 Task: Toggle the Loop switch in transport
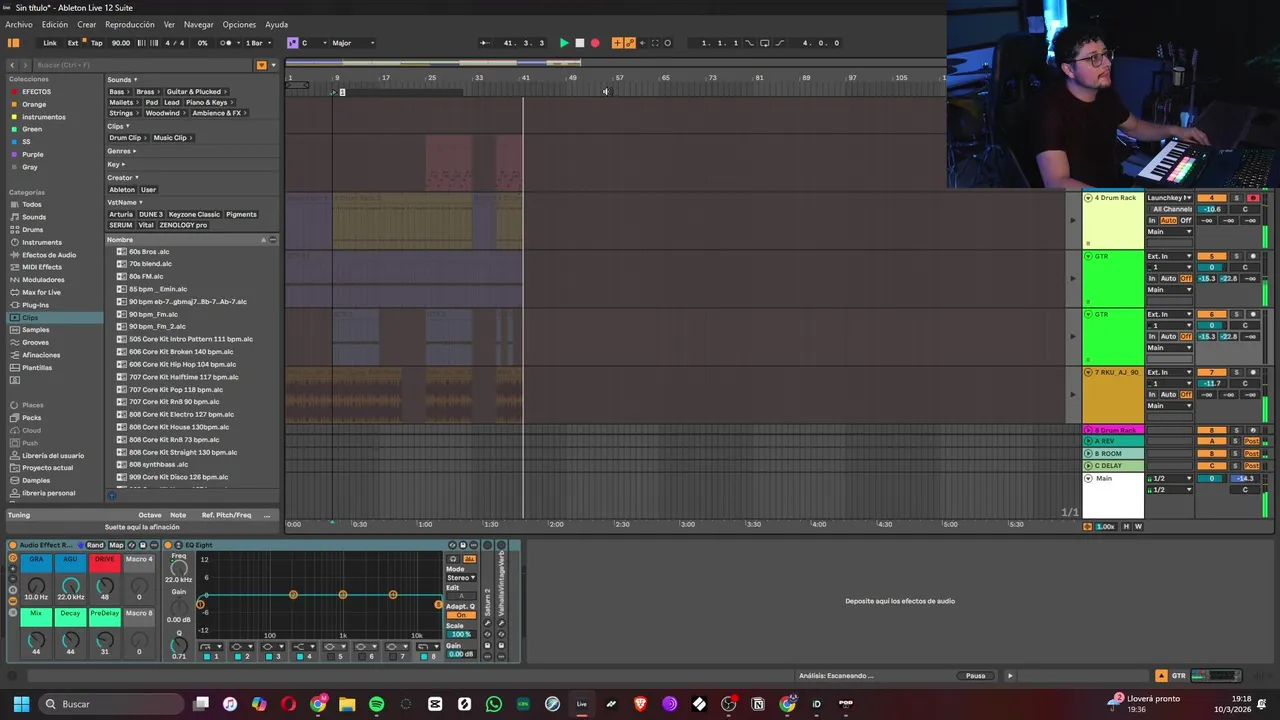coord(765,43)
